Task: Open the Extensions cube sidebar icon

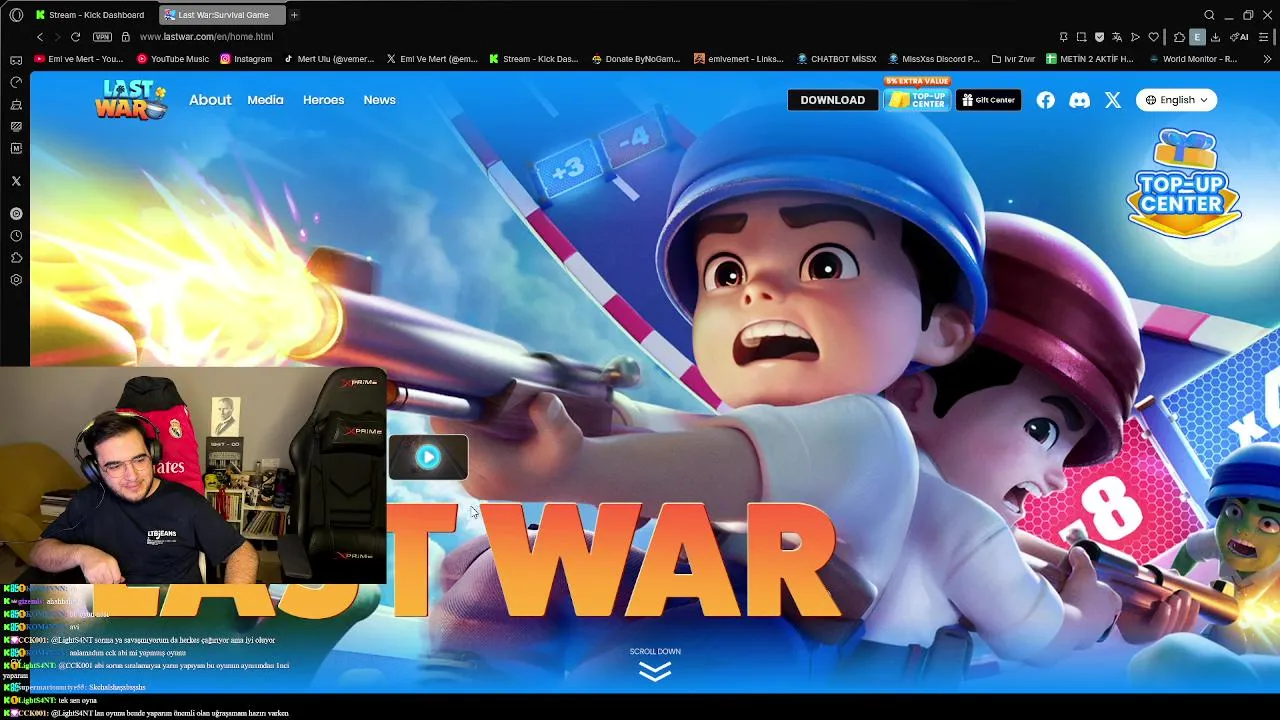Action: click(16, 258)
